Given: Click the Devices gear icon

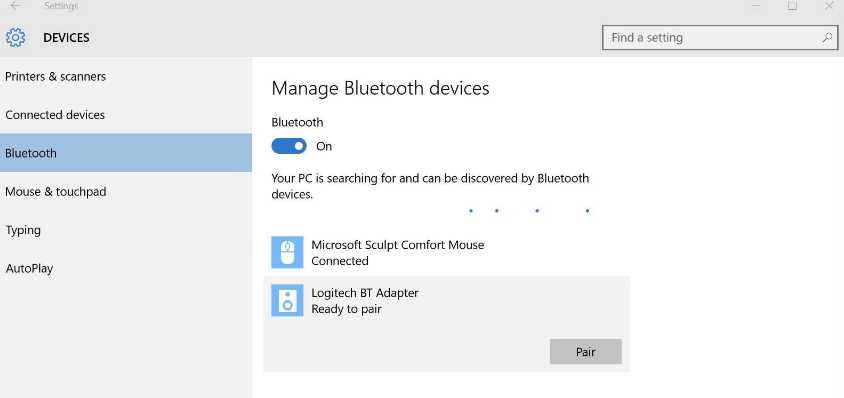Looking at the screenshot, I should (16, 38).
